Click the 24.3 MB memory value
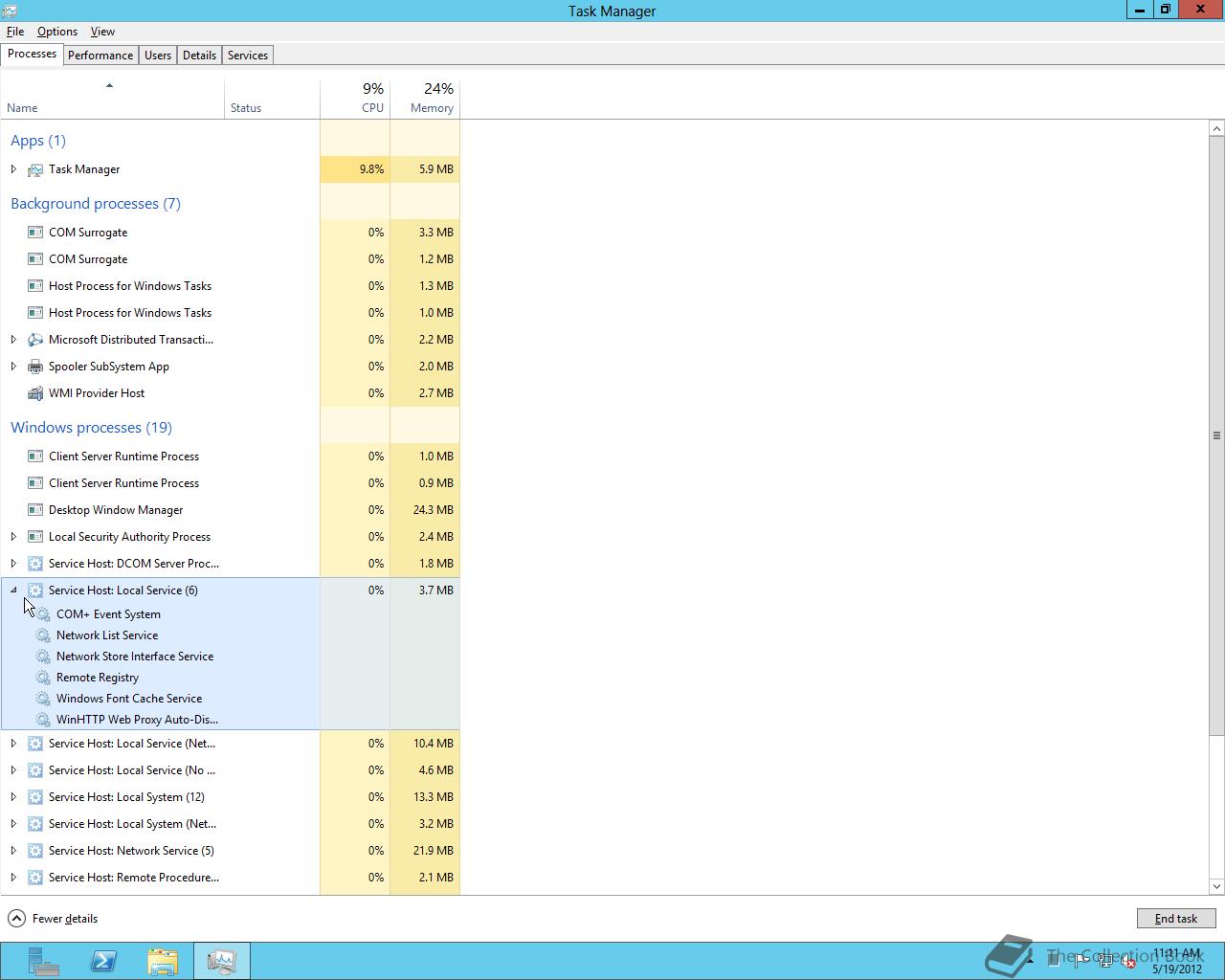Screen dimensions: 1225x980 (434, 510)
